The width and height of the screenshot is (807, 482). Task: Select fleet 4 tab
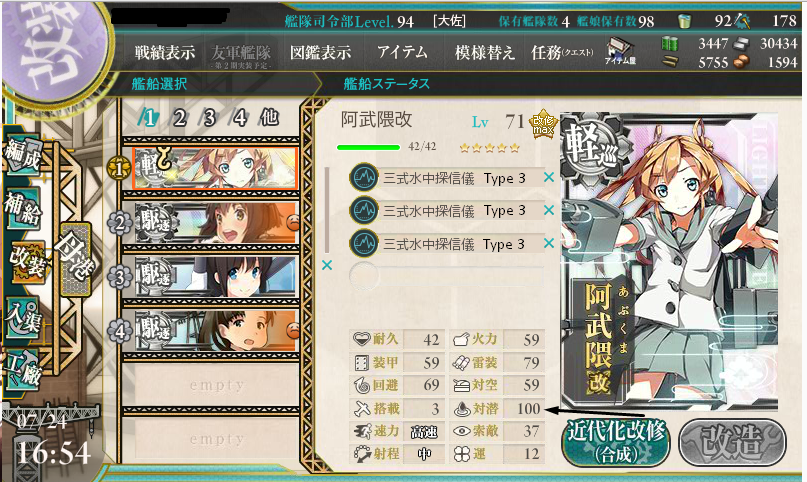click(x=239, y=118)
